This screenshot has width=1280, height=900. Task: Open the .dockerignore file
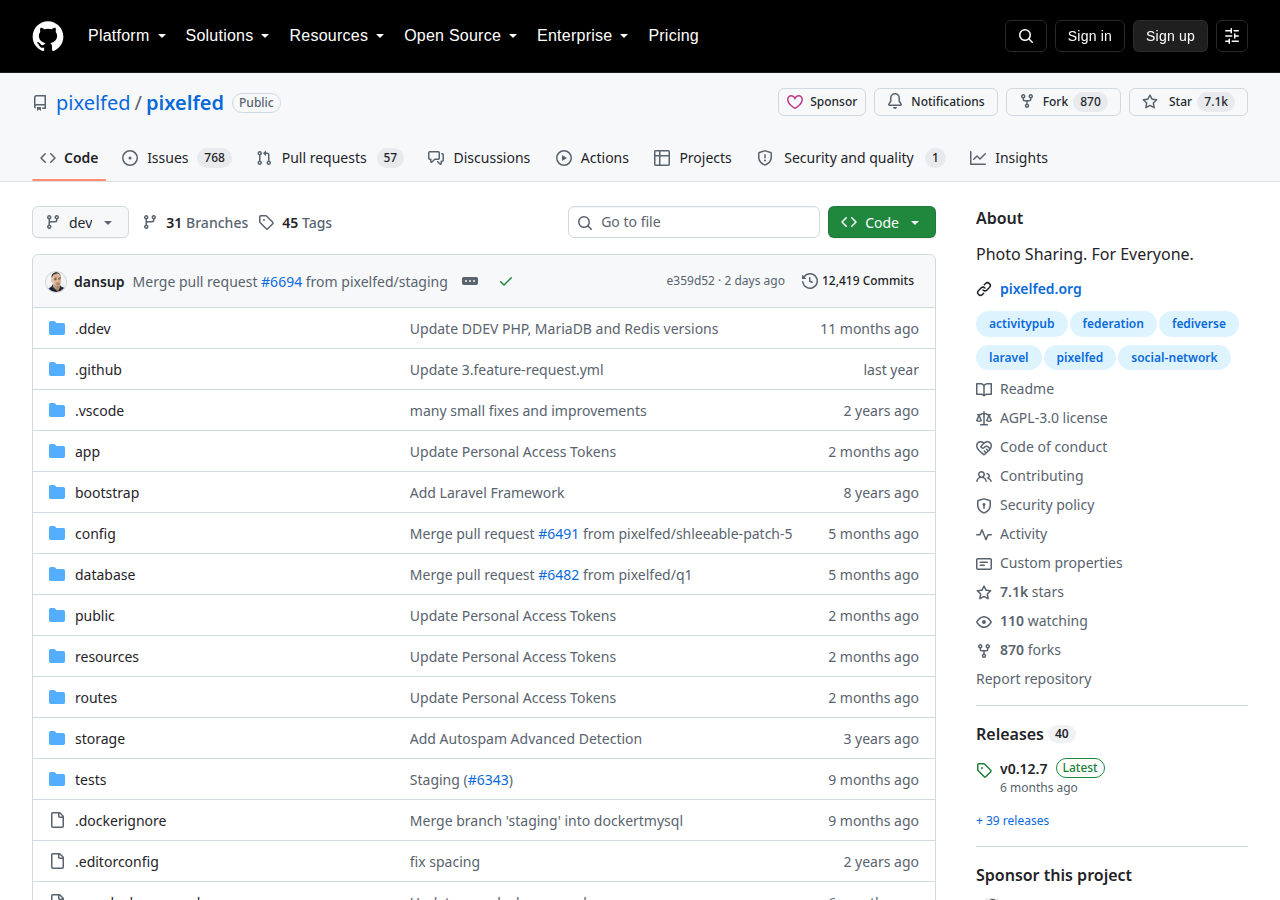(x=121, y=821)
